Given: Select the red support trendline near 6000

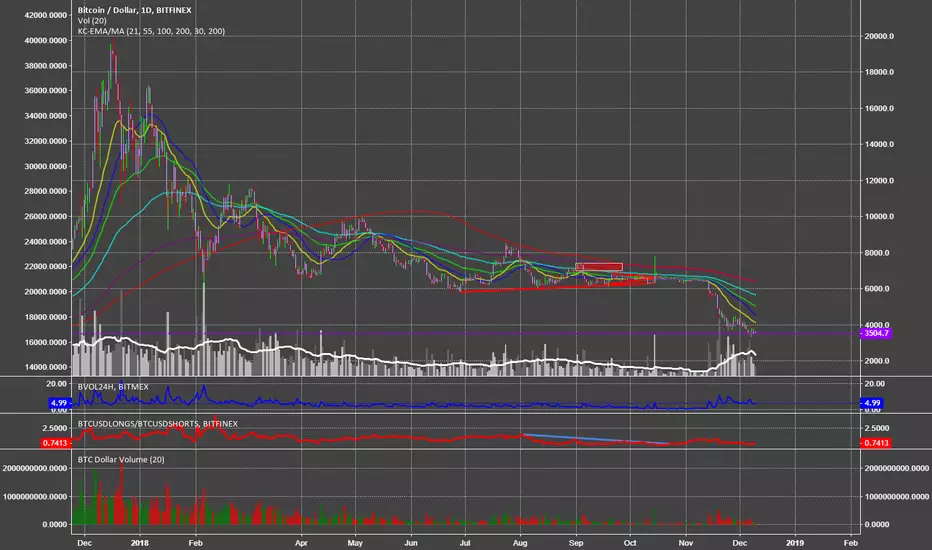Looking at the screenshot, I should 559,287.
